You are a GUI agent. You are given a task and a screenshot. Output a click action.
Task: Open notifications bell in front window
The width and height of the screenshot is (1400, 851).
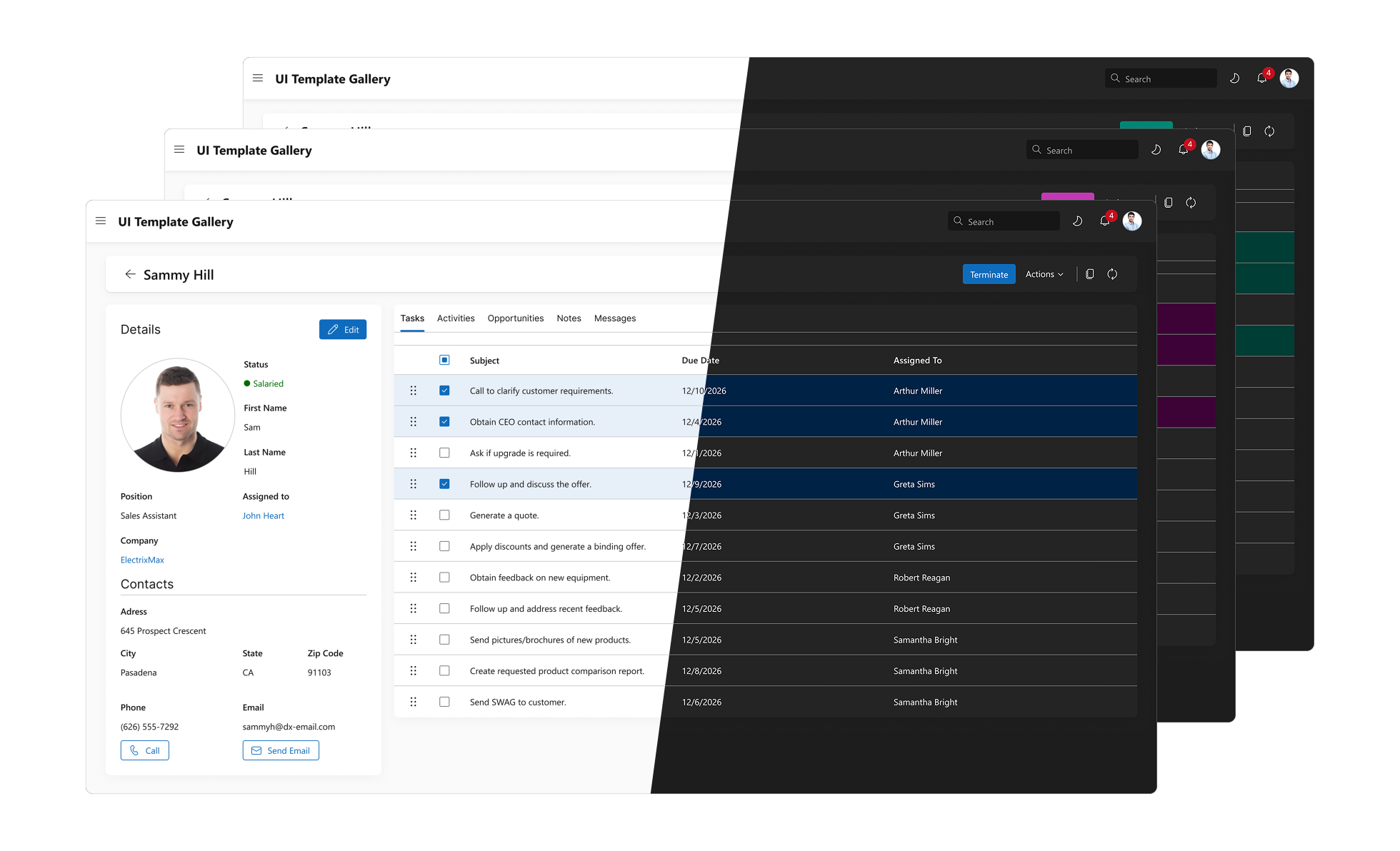pyautogui.click(x=1105, y=221)
